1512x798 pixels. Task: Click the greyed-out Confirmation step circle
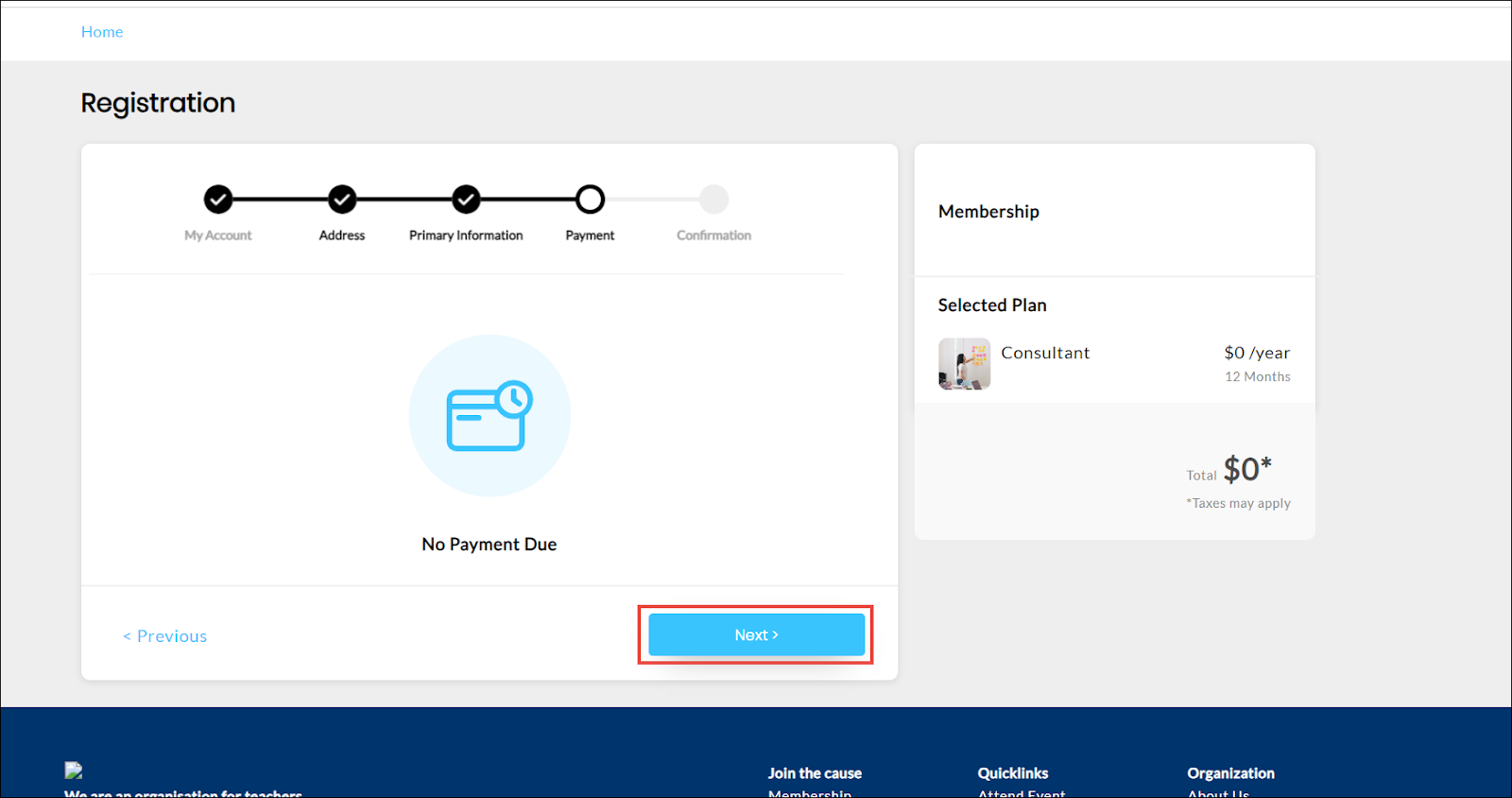pyautogui.click(x=713, y=199)
